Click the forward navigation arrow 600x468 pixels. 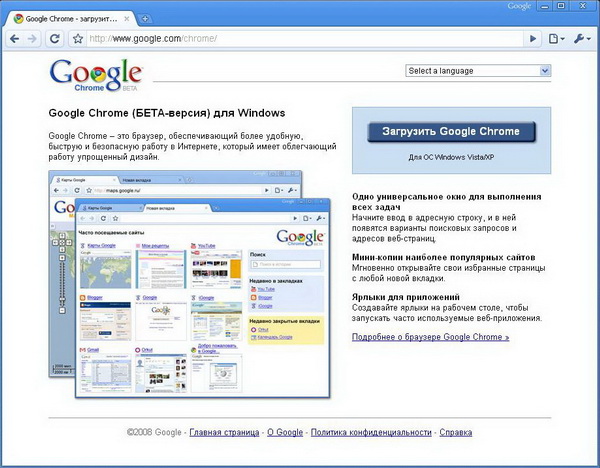pyautogui.click(x=33, y=39)
